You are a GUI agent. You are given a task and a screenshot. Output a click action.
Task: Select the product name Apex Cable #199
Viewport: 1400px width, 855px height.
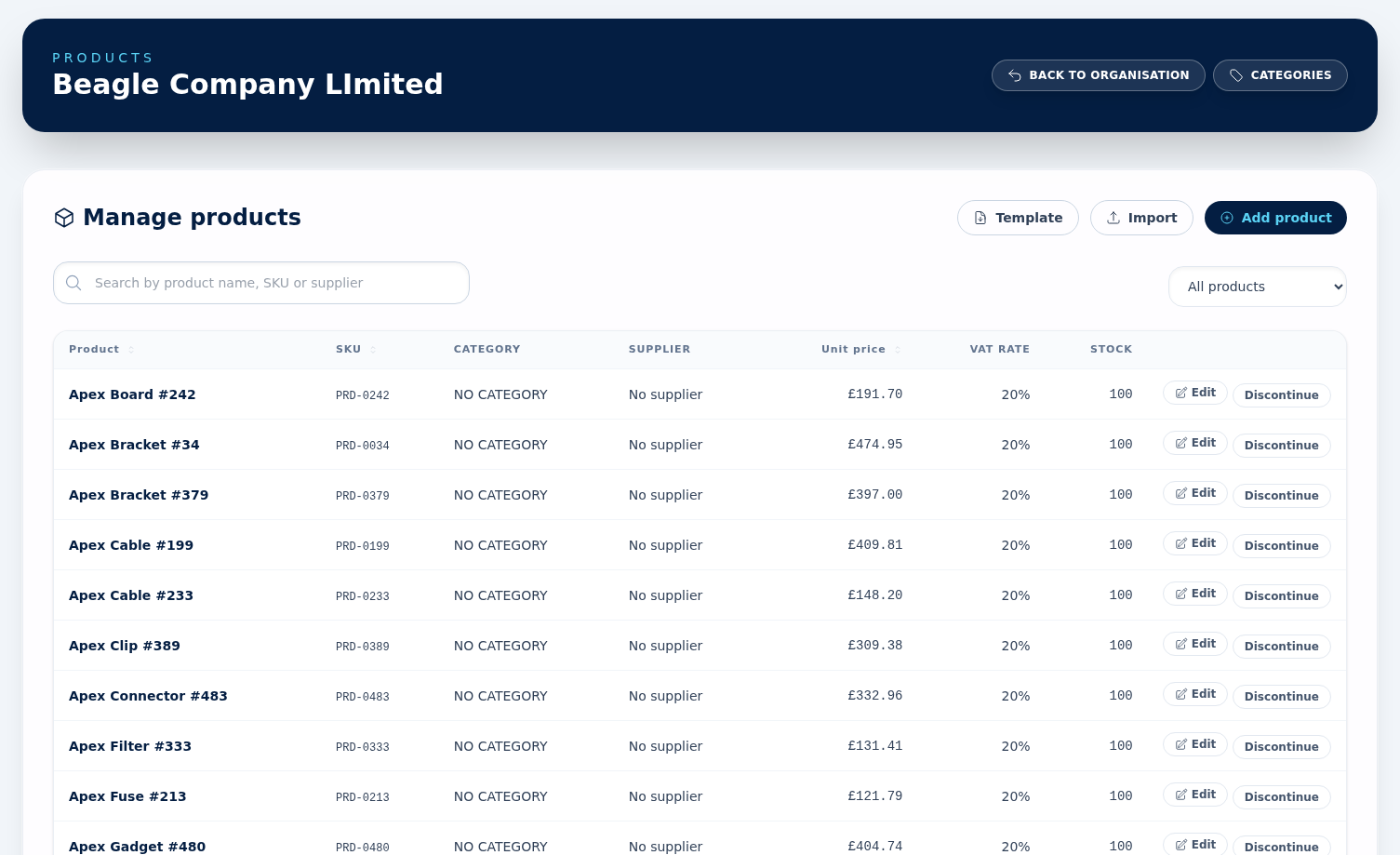click(x=131, y=545)
